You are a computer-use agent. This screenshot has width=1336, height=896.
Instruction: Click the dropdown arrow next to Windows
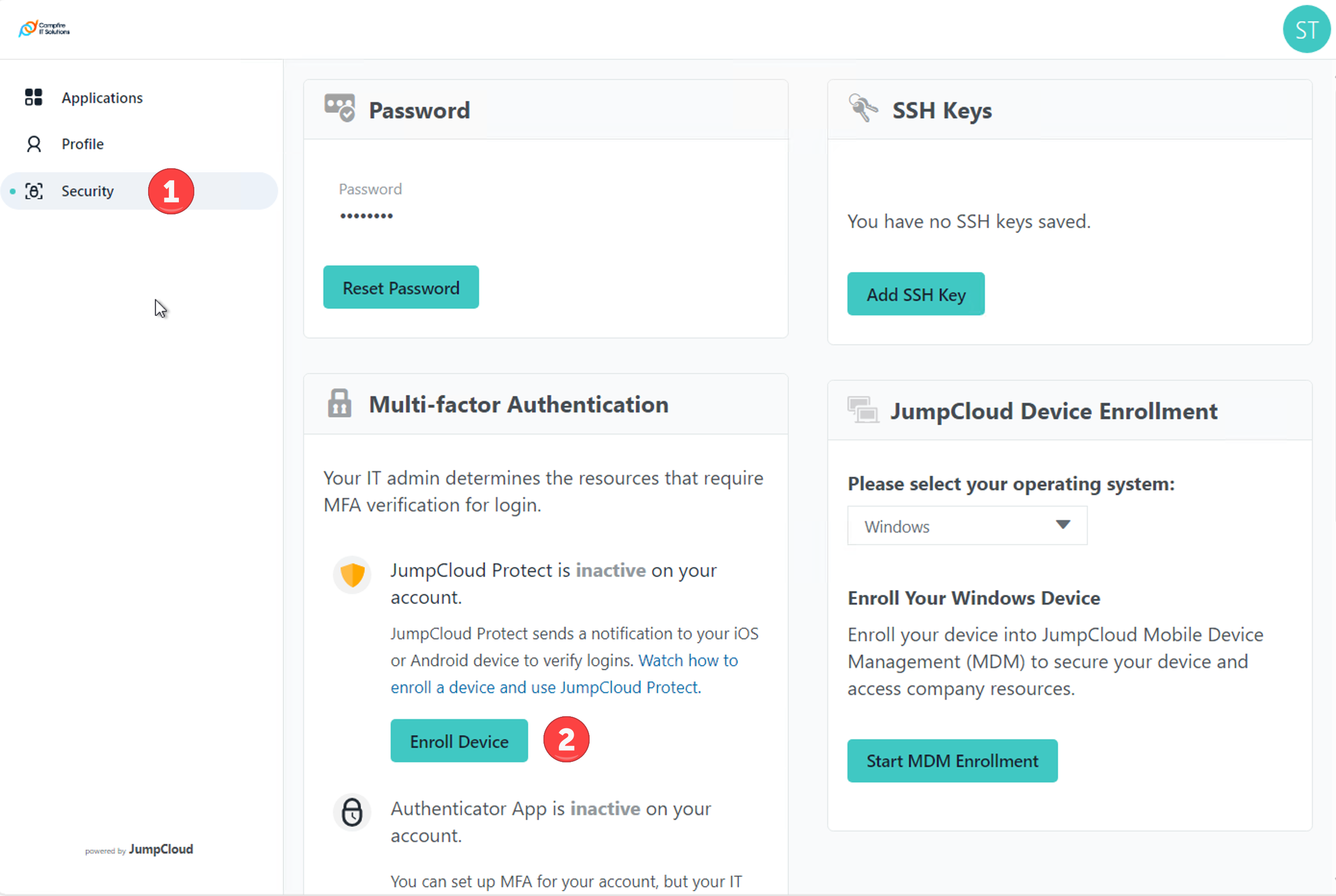pyautogui.click(x=1062, y=524)
